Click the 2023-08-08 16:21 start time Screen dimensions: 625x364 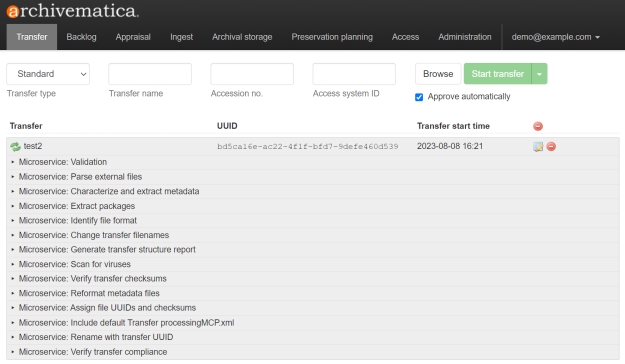coord(450,146)
